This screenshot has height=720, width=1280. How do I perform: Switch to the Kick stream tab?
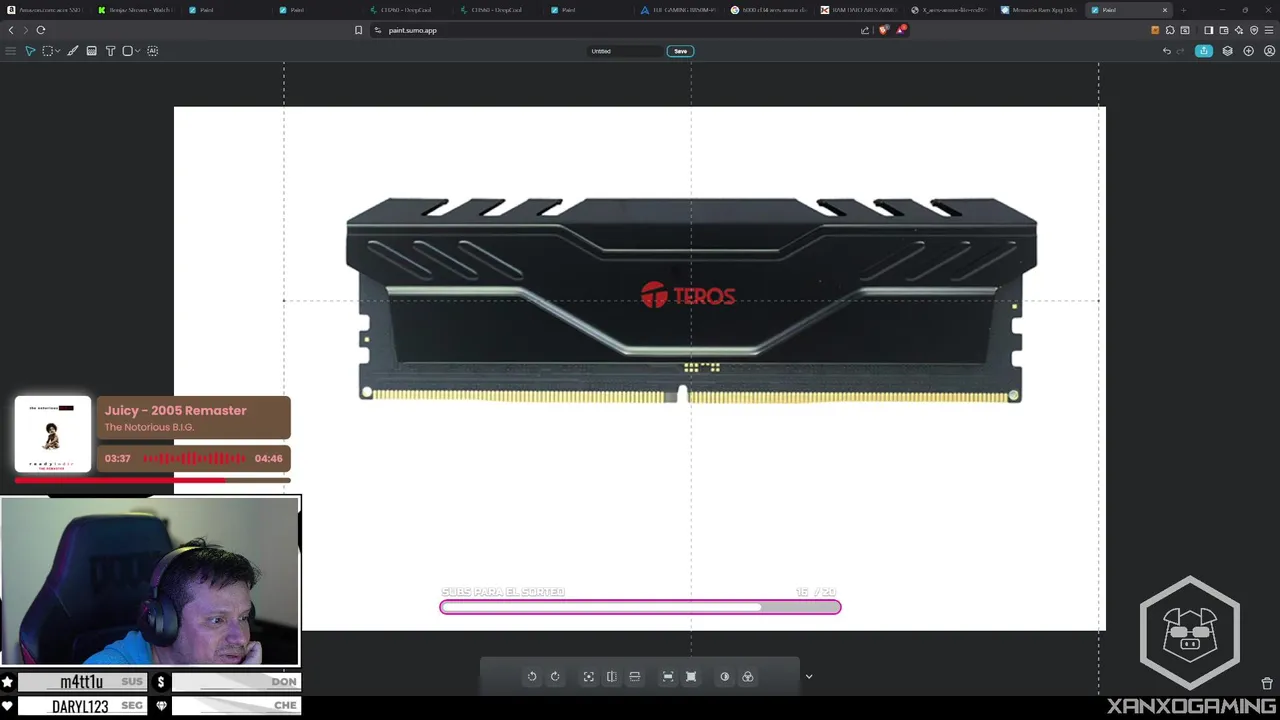point(135,10)
